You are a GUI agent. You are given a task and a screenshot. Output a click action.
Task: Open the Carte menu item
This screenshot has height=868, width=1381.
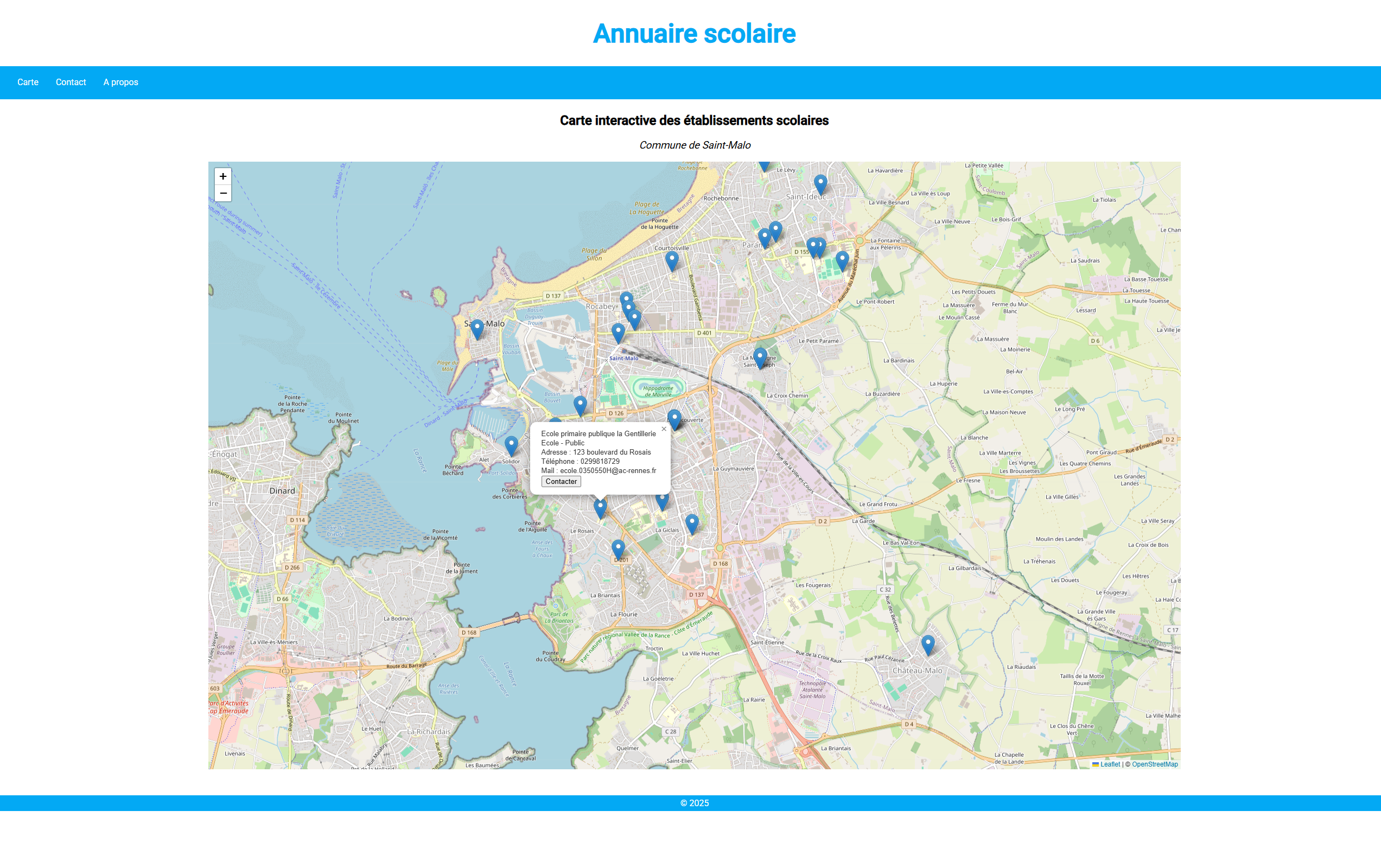[28, 82]
